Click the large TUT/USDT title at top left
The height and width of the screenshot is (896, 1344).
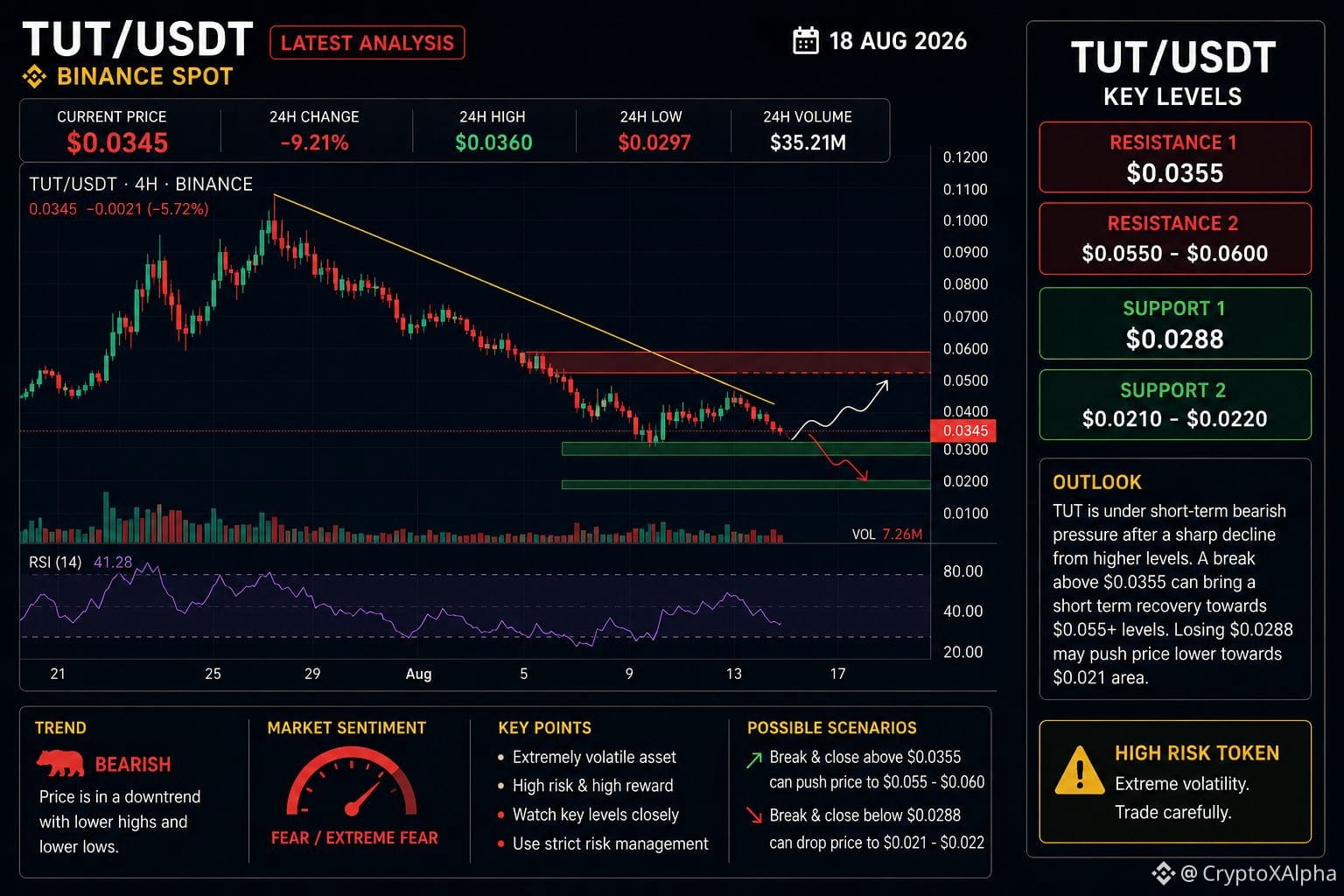tap(138, 40)
